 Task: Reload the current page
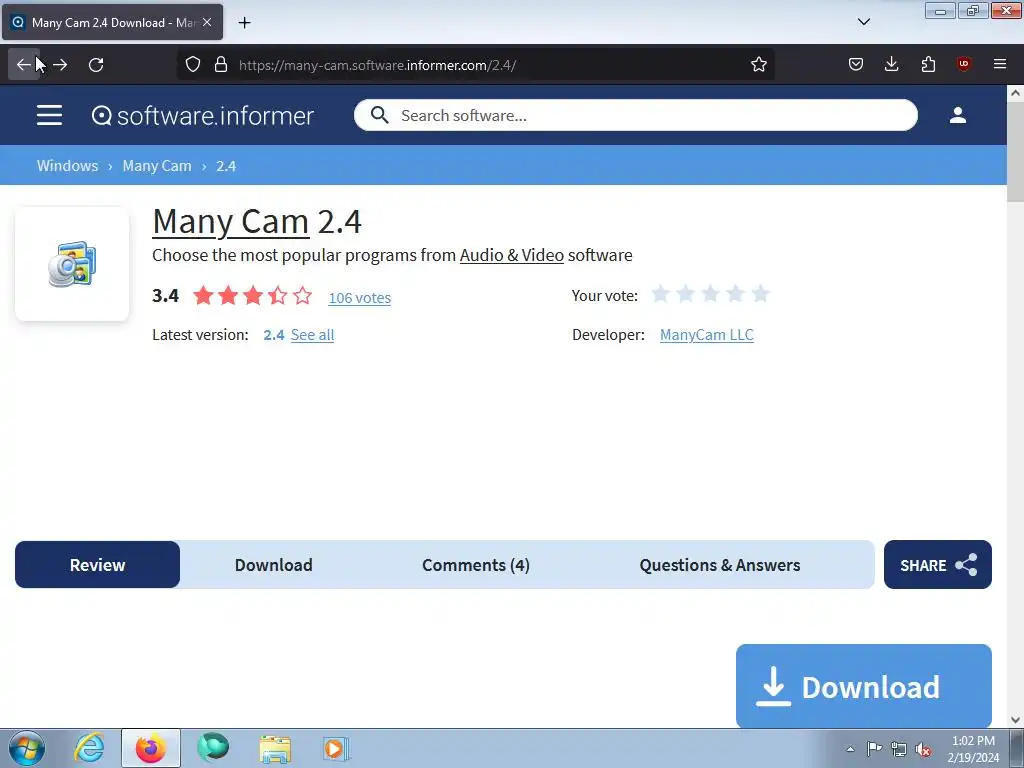tap(96, 65)
